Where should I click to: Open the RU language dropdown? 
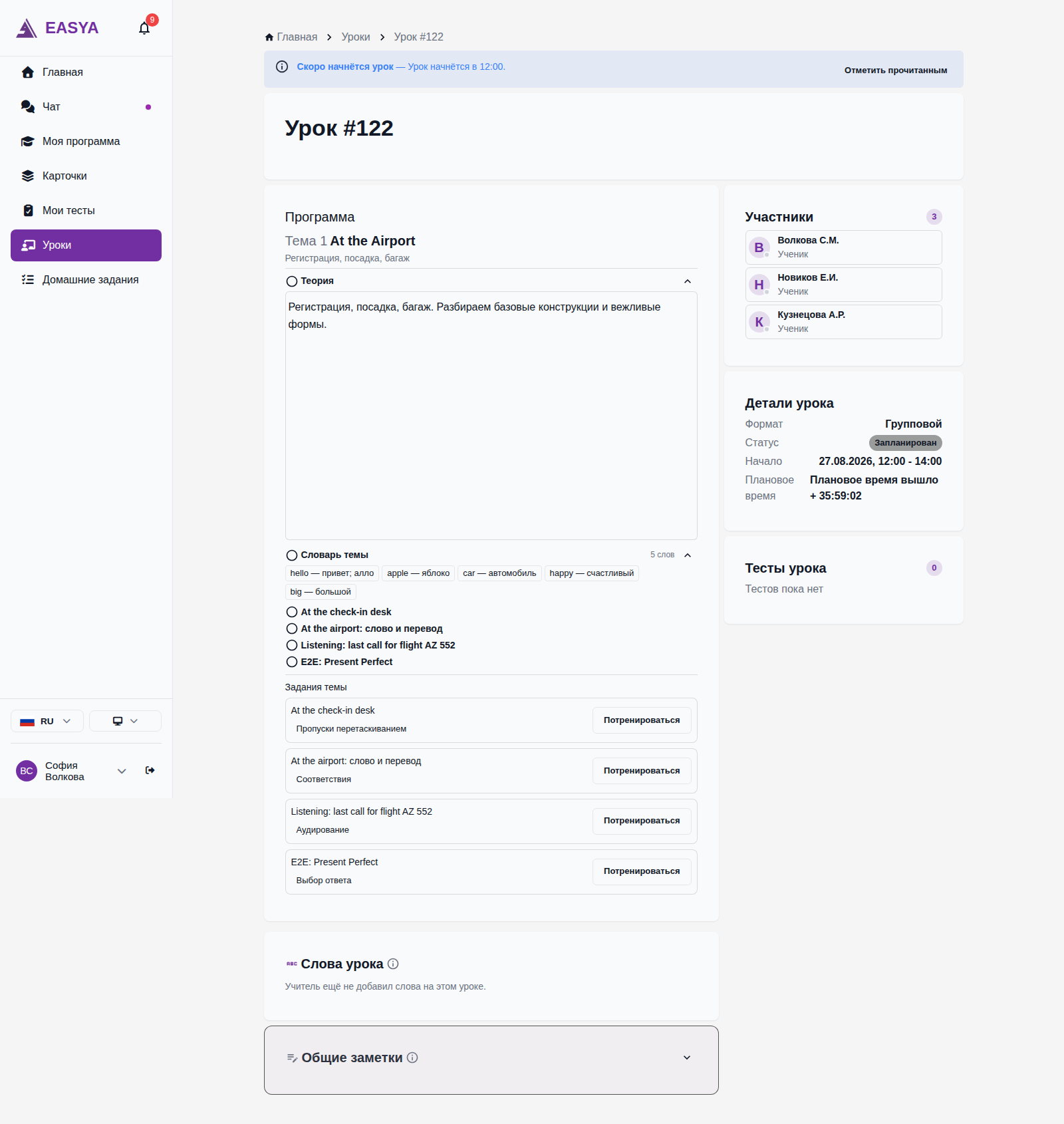pyautogui.click(x=47, y=721)
